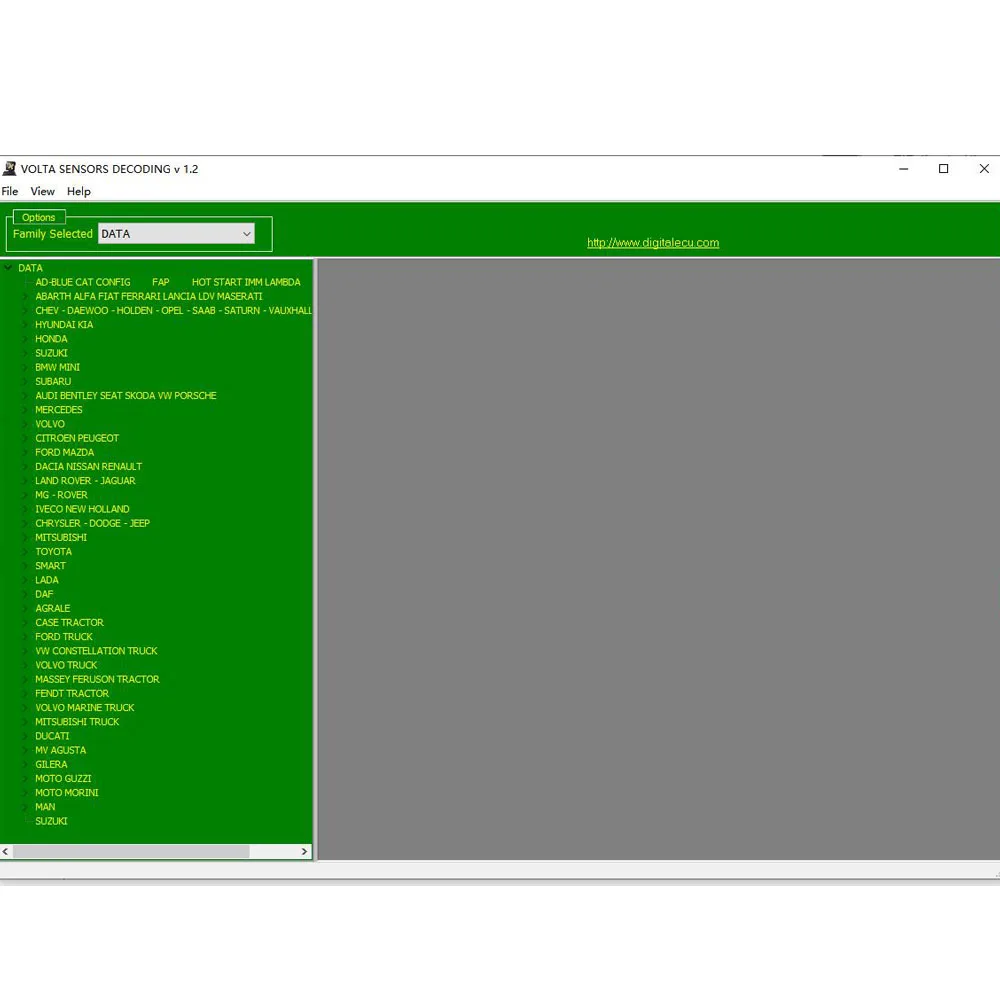Select AUDI BENTLEY SEAT SKODA VW PORSCHE

click(x=126, y=395)
